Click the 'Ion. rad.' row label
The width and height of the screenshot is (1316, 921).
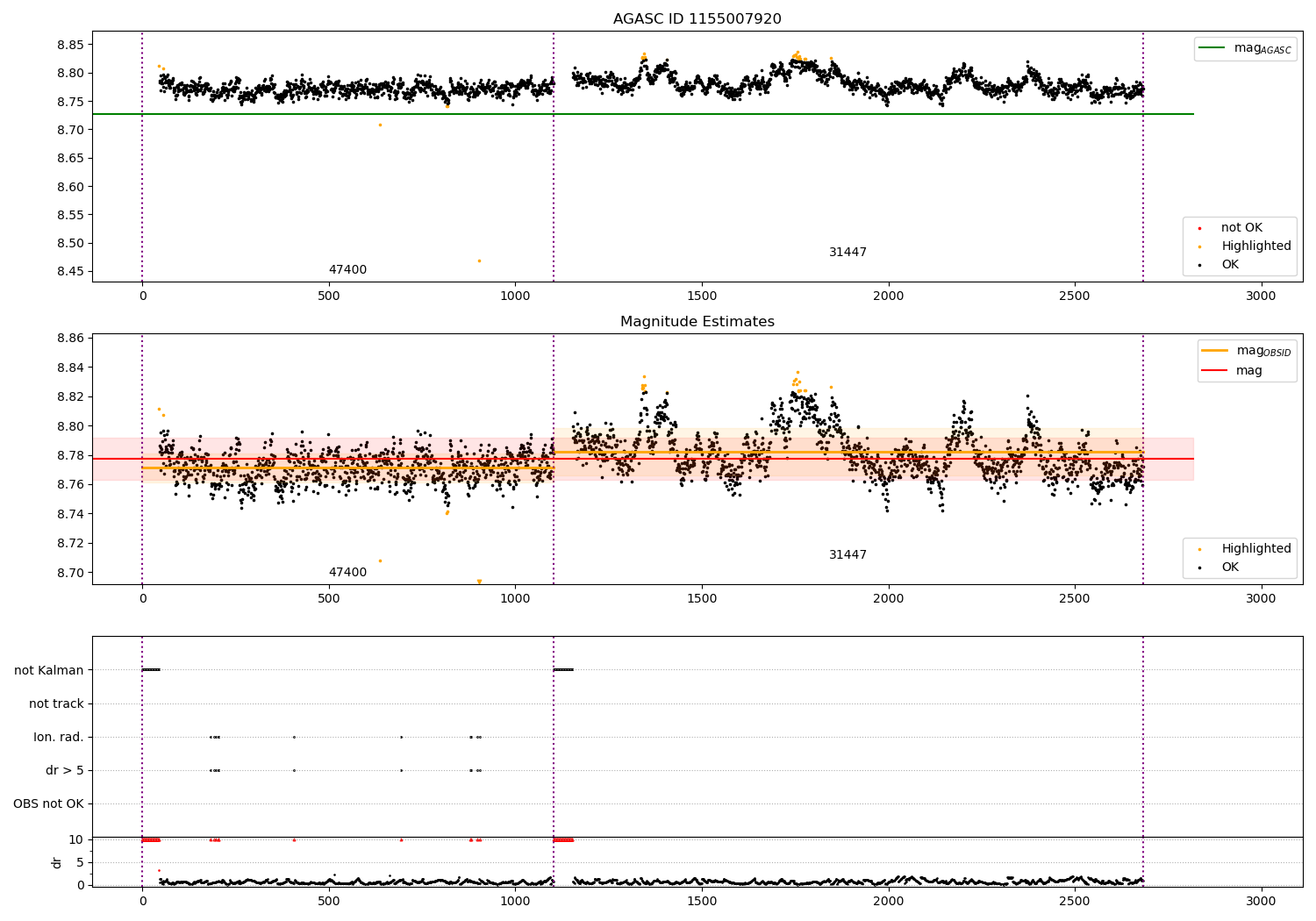(x=59, y=738)
